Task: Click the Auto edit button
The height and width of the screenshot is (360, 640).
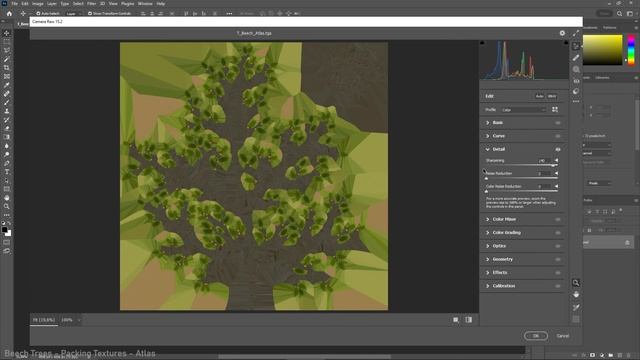Action: [x=540, y=96]
